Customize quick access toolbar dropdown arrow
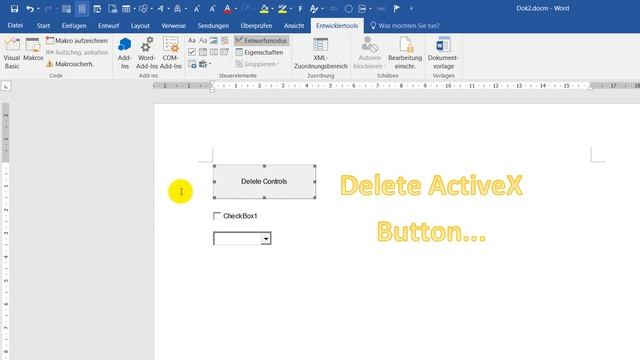Screen dimensions: 640x360 (411, 9)
